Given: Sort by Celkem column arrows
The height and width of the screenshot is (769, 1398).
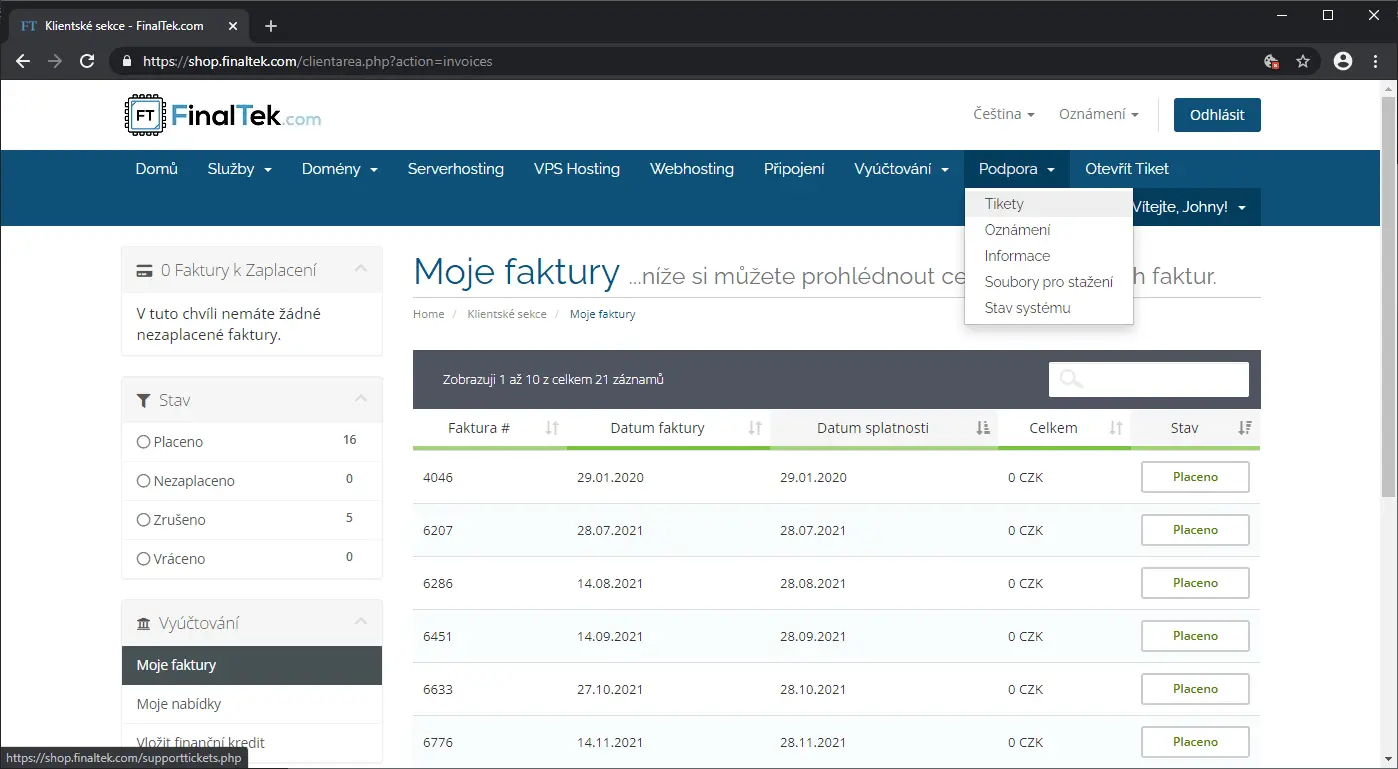Looking at the screenshot, I should pyautogui.click(x=1116, y=428).
